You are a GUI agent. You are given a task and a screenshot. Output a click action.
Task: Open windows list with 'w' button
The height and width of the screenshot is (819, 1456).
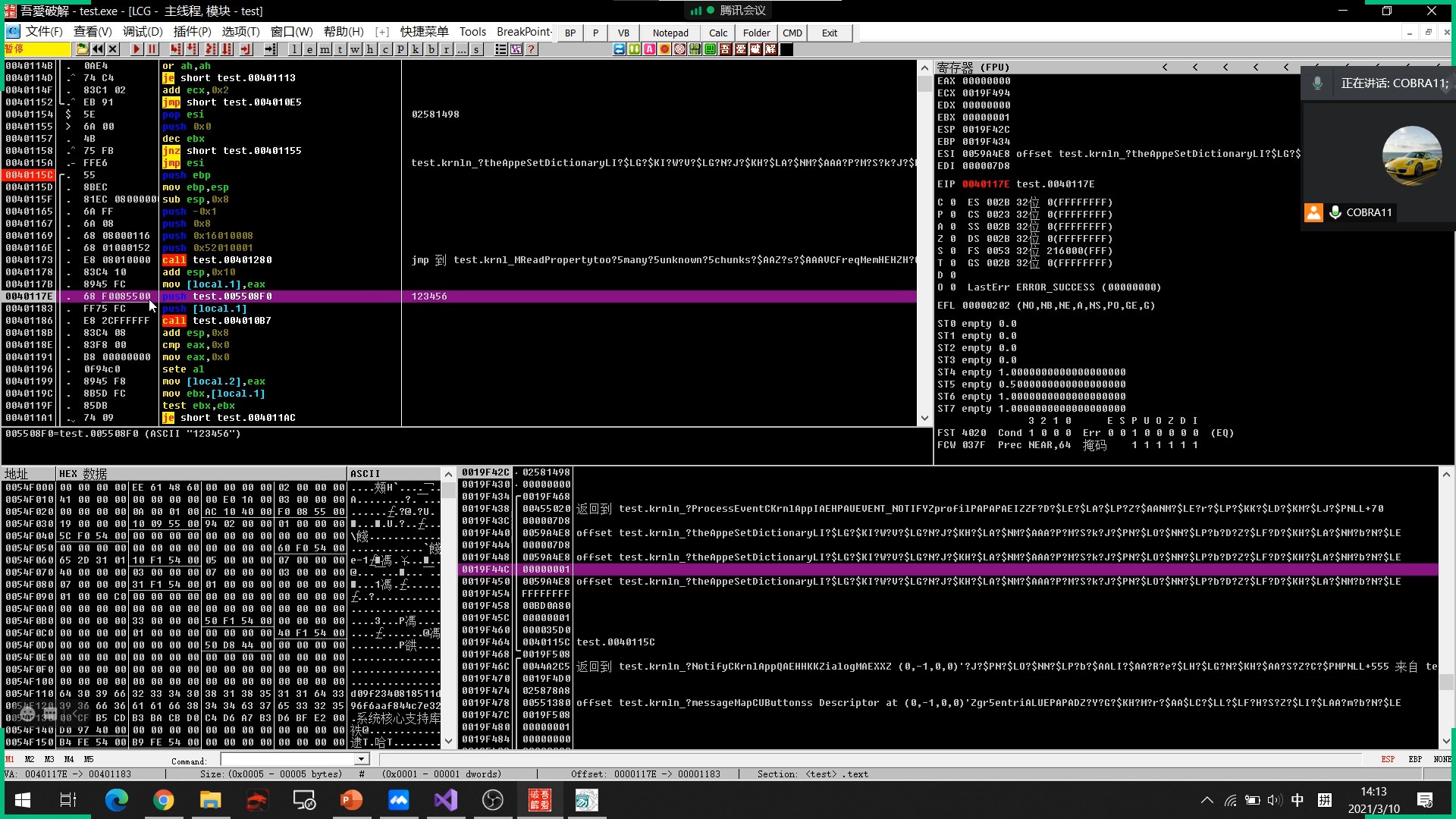click(x=355, y=49)
